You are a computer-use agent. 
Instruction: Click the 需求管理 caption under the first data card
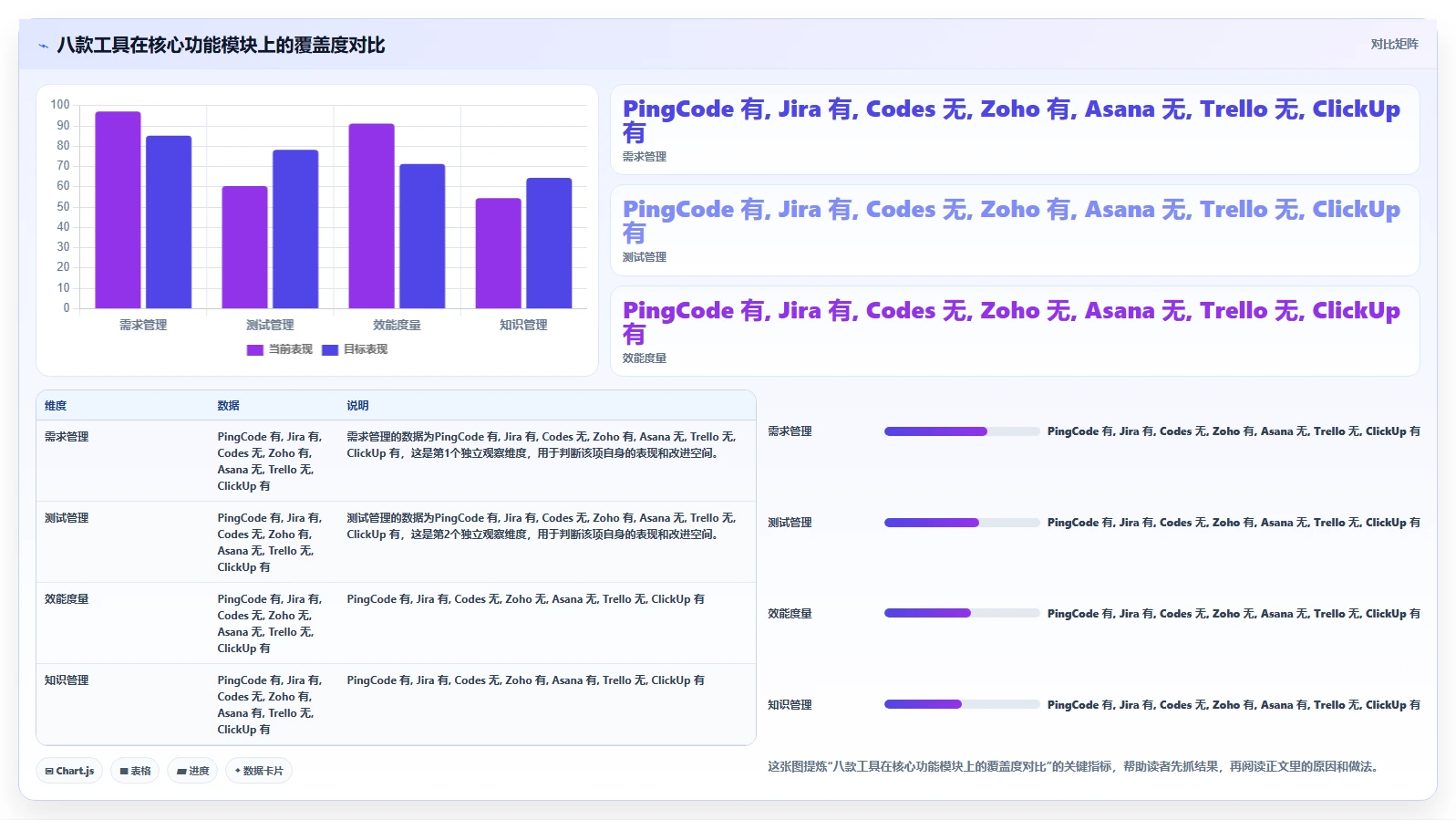(x=645, y=157)
